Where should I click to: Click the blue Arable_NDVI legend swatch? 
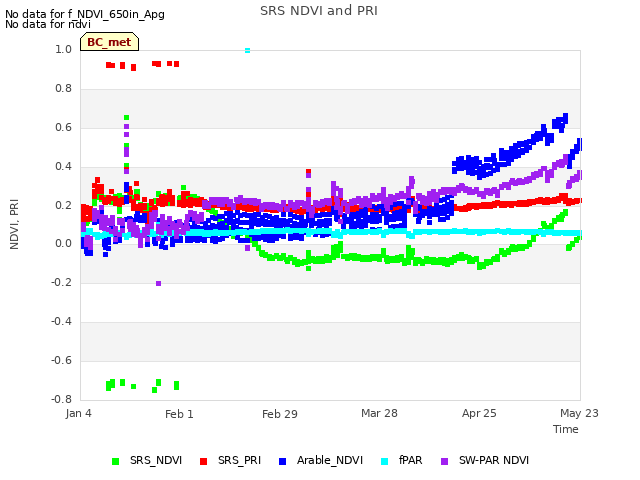[x=282, y=461]
